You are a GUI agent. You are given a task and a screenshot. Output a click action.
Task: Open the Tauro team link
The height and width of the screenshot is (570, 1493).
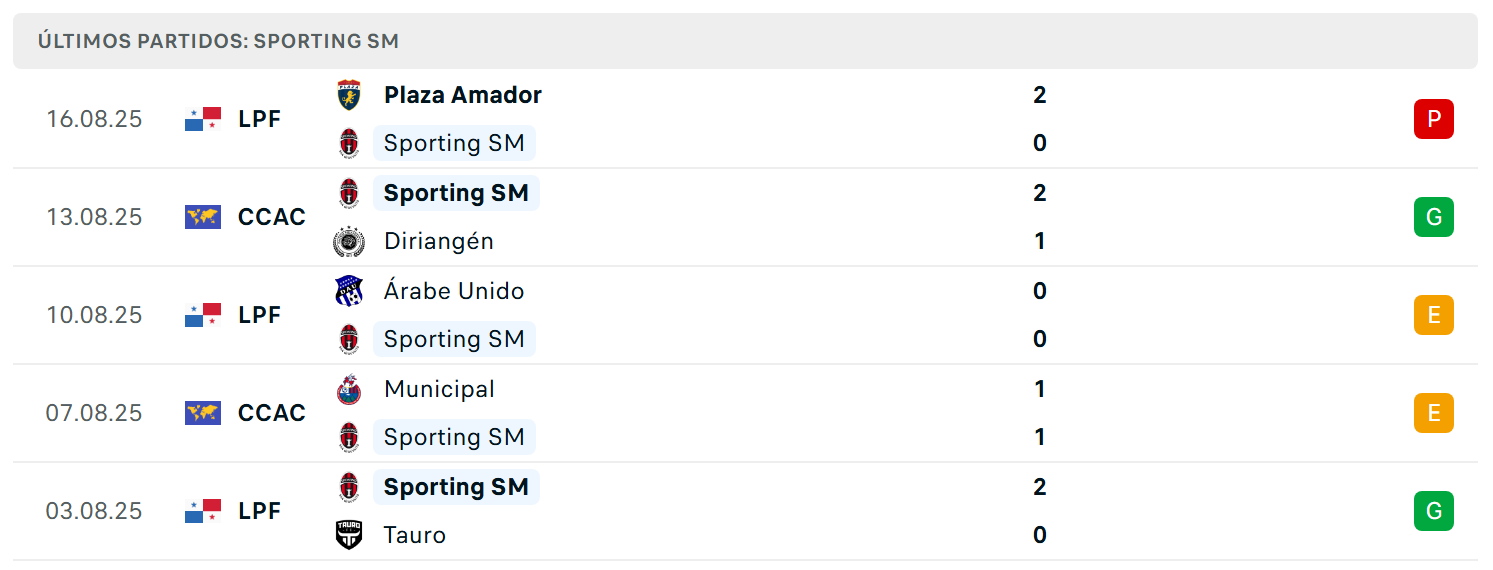tap(415, 535)
